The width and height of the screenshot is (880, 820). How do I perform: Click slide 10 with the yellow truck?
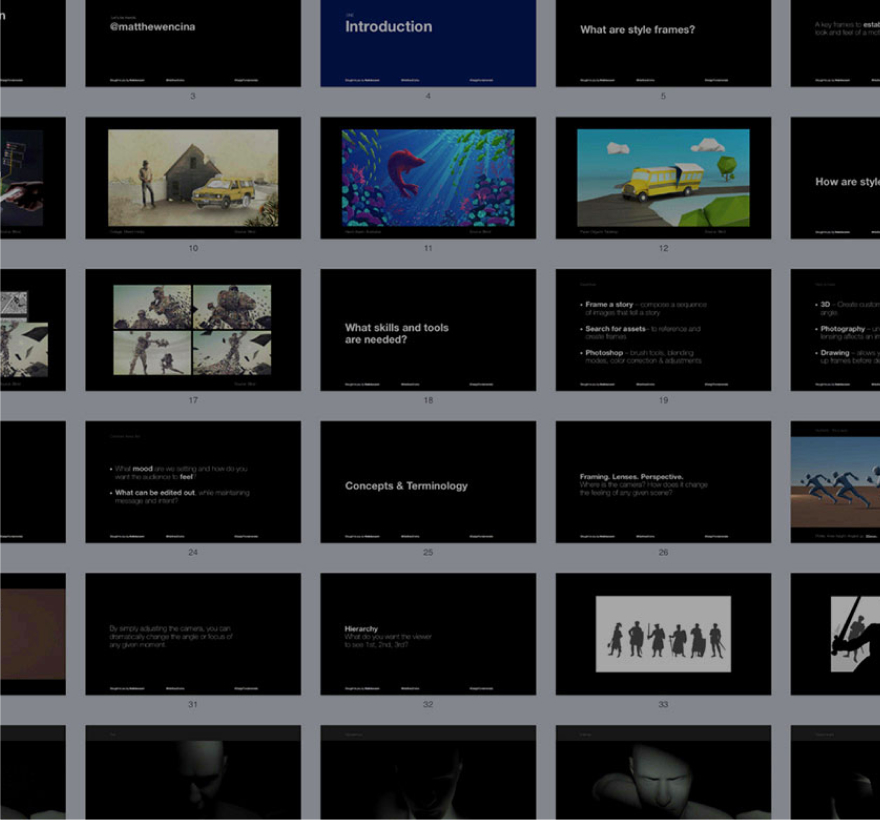192,178
